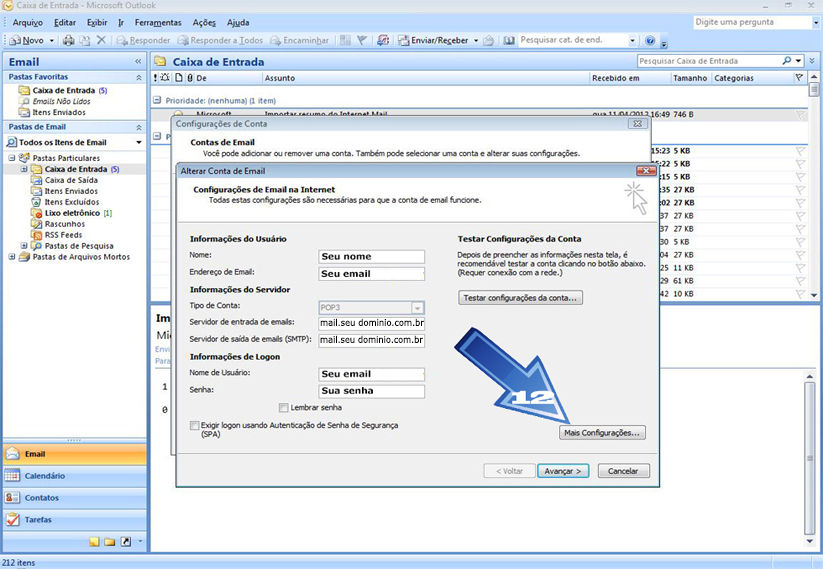Click the Servidor de entrada de emails field
The width and height of the screenshot is (823, 569).
[372, 323]
